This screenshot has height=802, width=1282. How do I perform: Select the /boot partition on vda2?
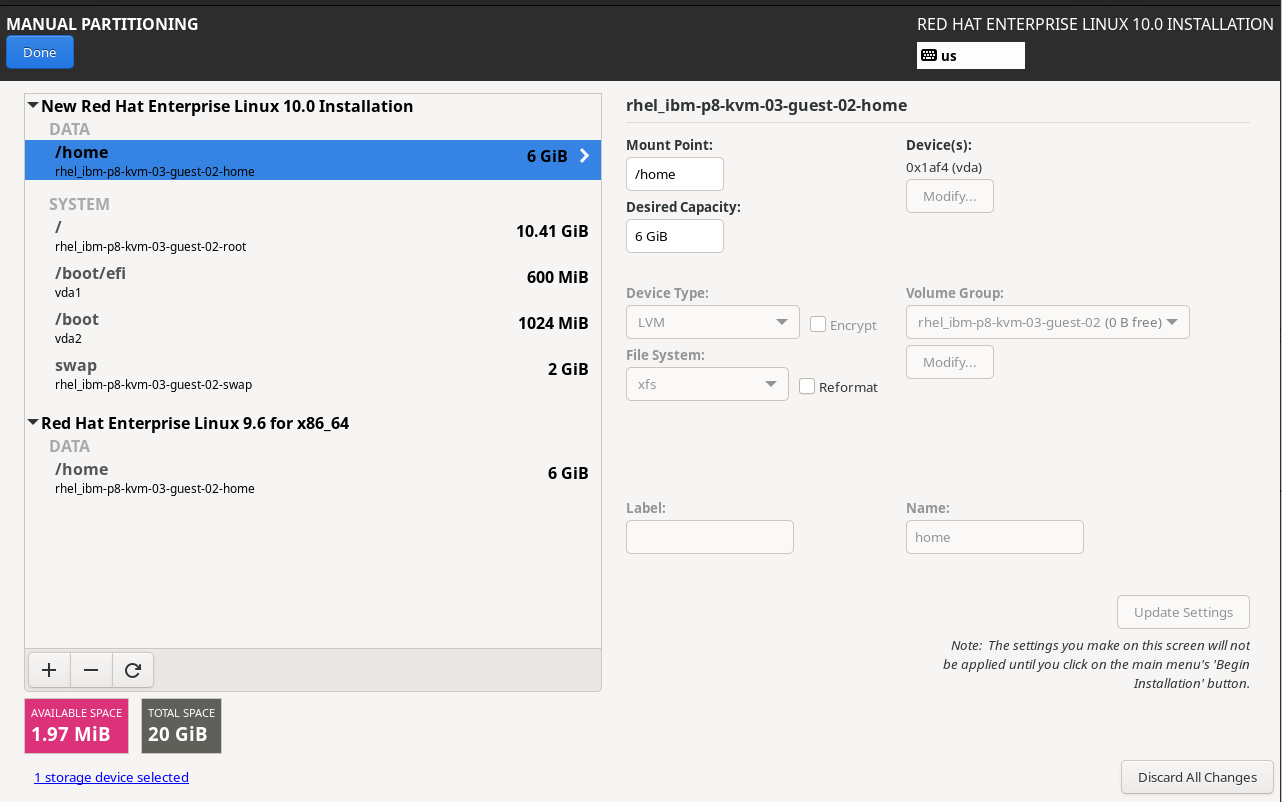click(x=313, y=328)
